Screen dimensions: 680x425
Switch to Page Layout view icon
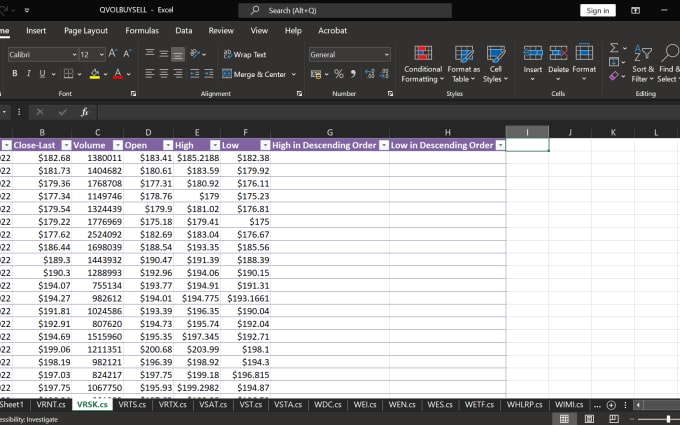tap(589, 419)
